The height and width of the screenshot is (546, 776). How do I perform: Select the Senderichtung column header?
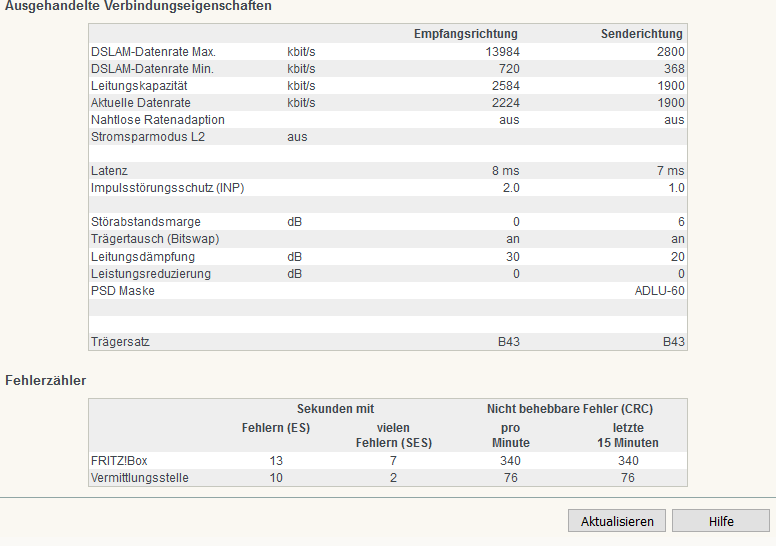(x=641, y=34)
